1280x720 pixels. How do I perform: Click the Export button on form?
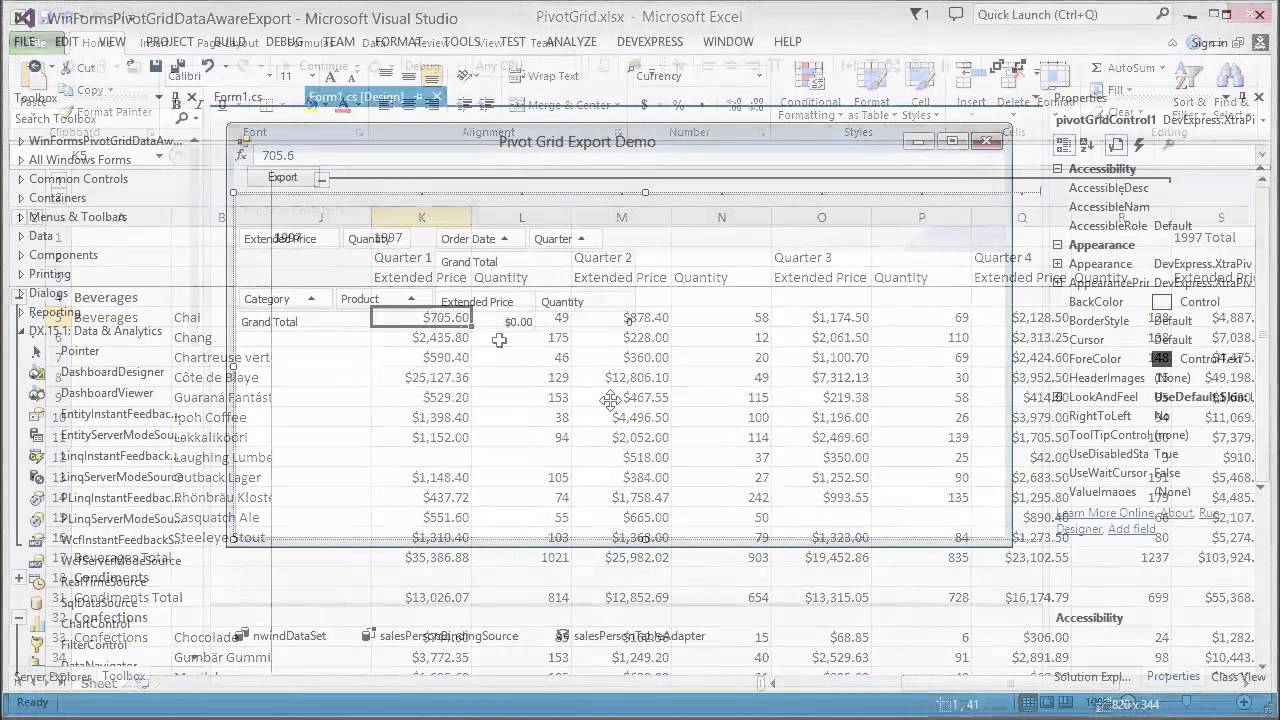coord(283,177)
